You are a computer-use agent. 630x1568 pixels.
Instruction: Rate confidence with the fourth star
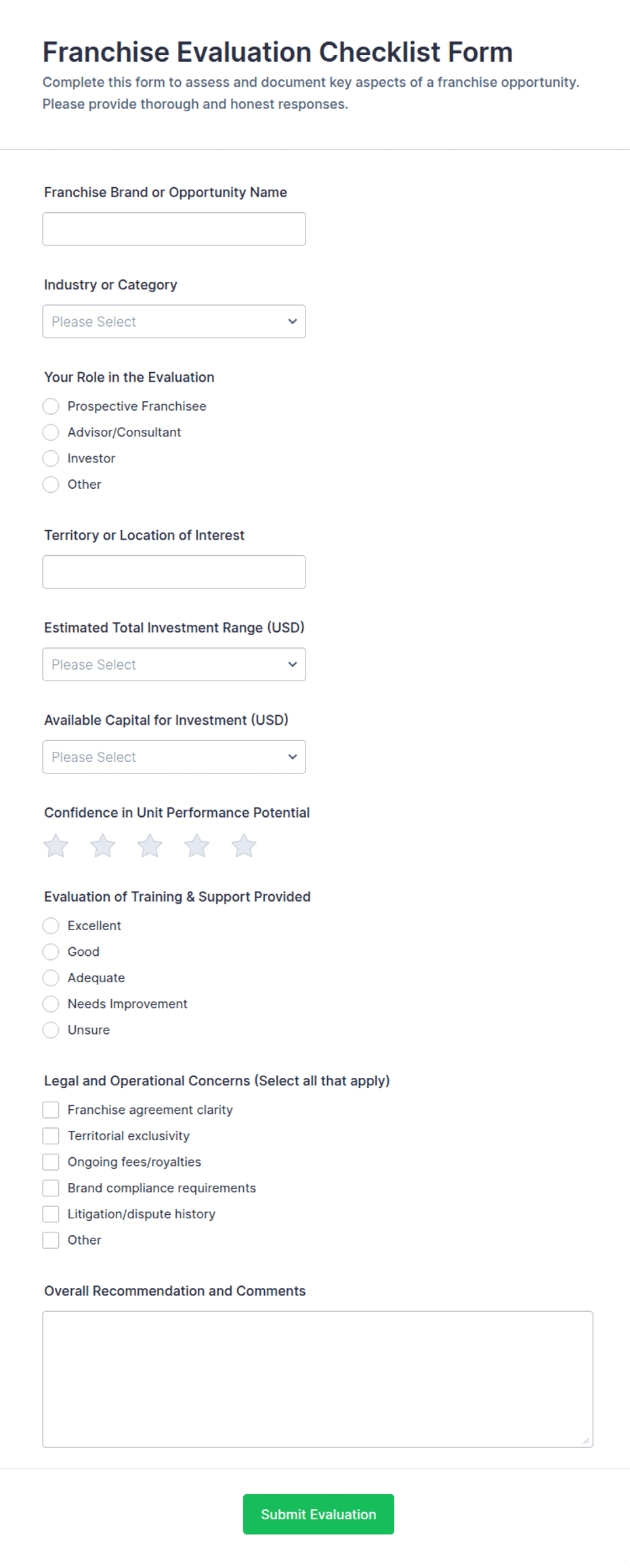click(197, 845)
